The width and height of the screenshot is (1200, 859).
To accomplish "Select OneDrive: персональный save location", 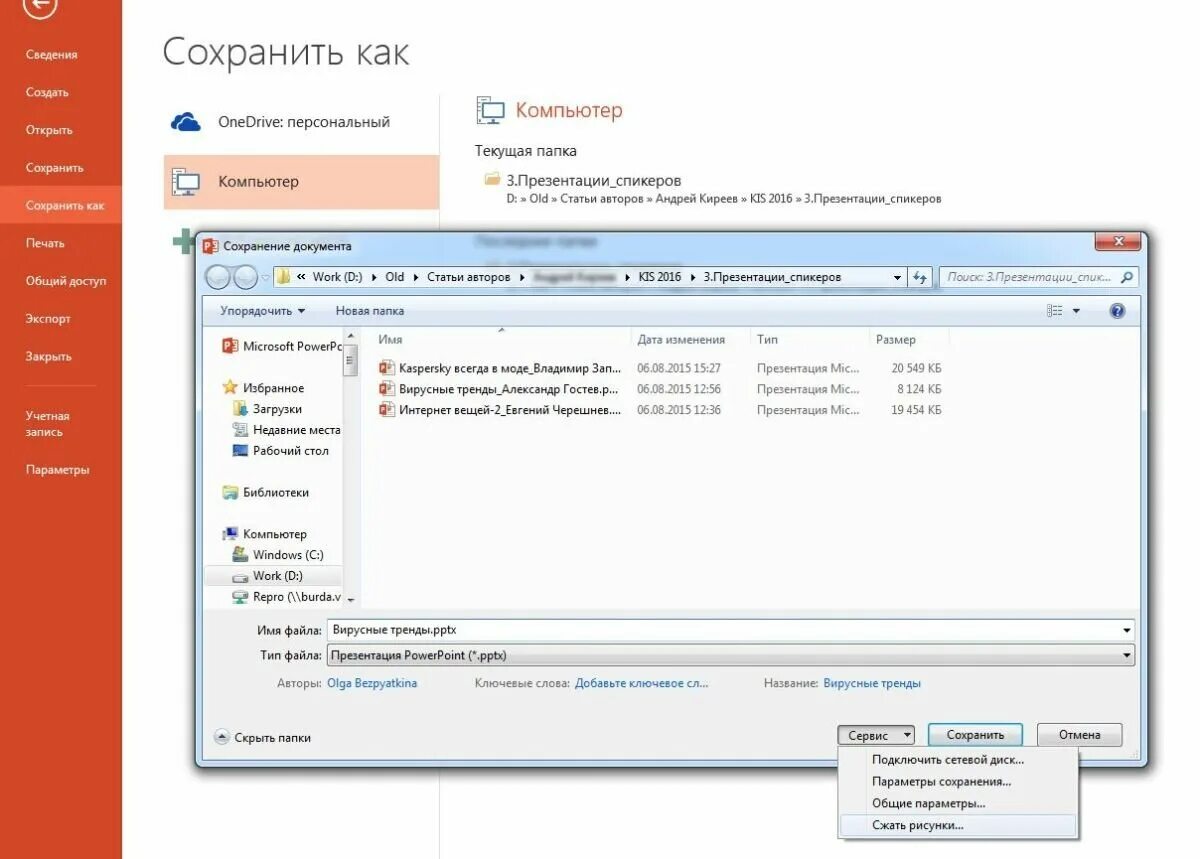I will pyautogui.click(x=302, y=122).
